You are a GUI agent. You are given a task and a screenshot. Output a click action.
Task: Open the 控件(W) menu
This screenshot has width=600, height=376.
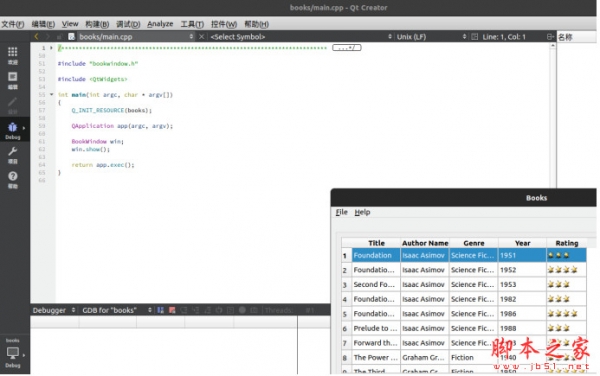[x=224, y=24]
